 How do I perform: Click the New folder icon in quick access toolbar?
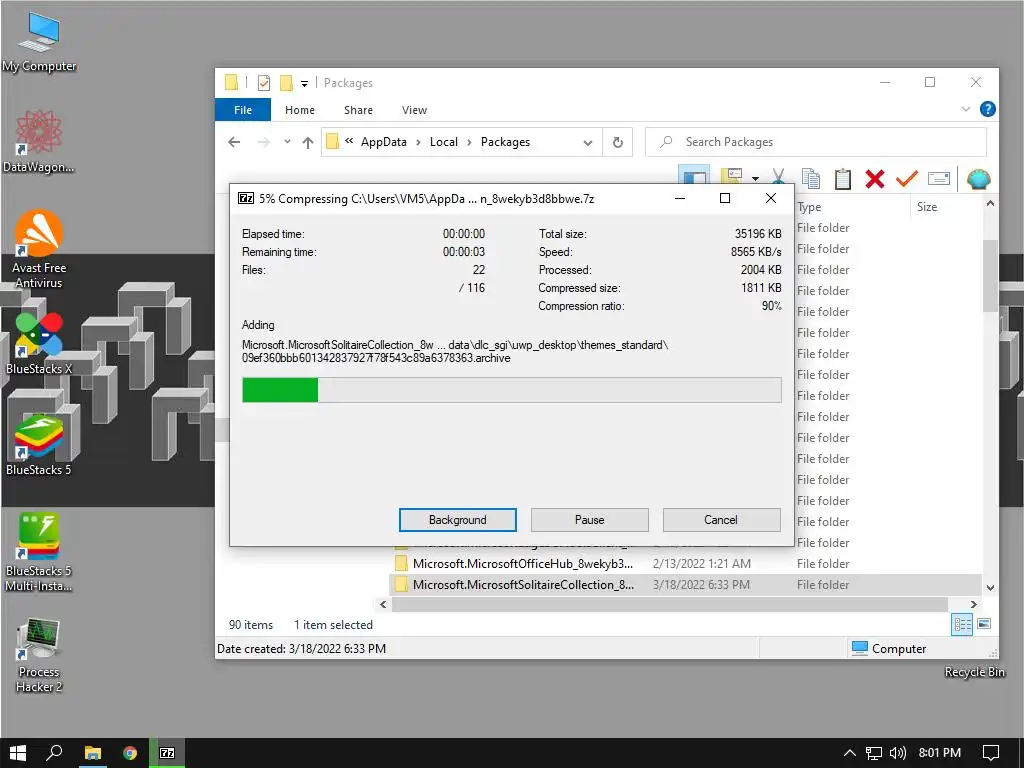pos(286,83)
